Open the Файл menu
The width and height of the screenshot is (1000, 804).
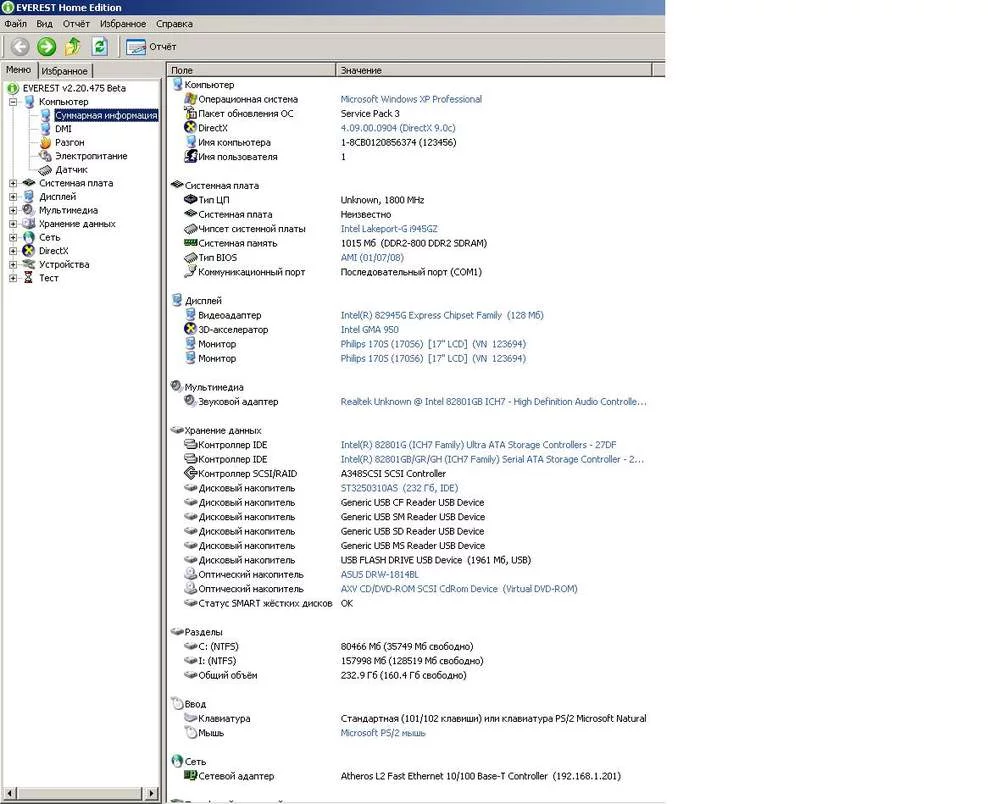point(16,24)
